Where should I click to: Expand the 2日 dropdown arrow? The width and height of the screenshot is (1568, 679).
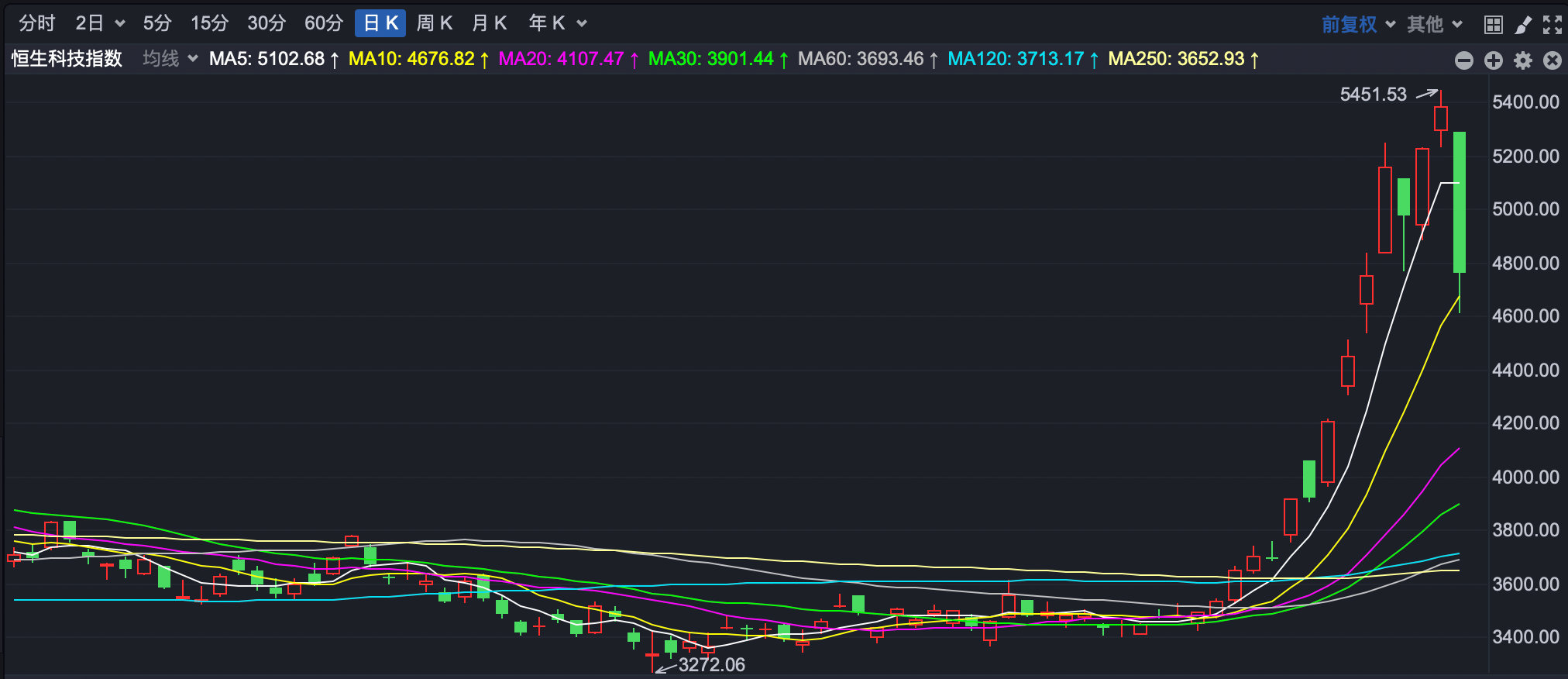(x=120, y=24)
